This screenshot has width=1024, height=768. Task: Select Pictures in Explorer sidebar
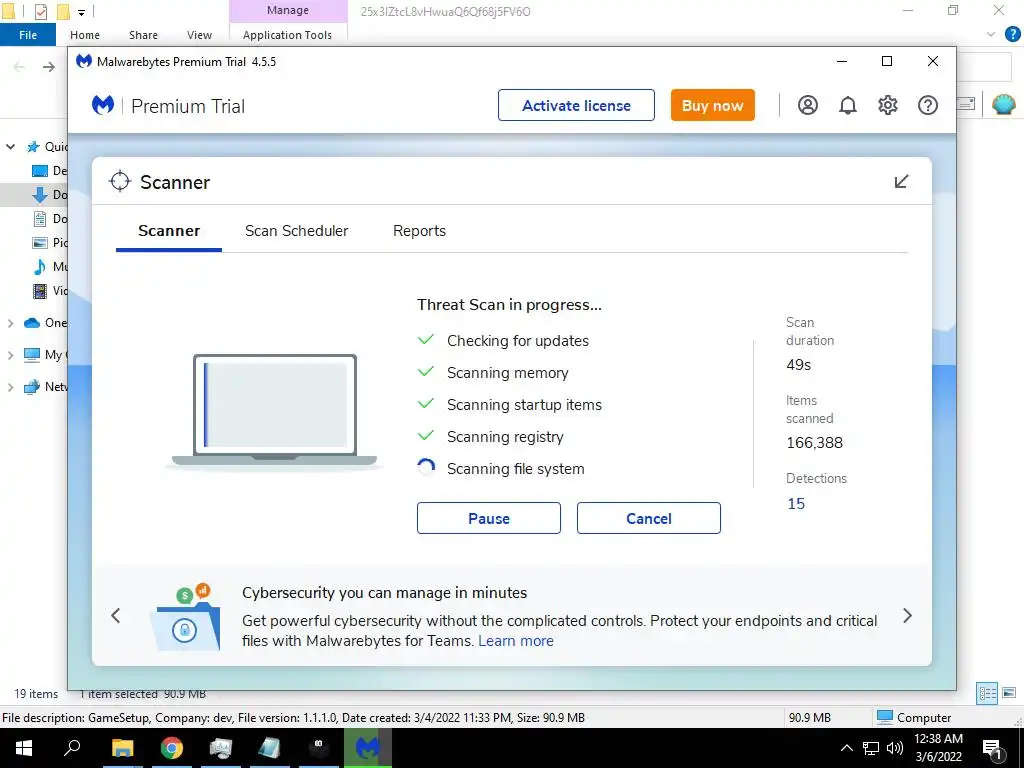(x=48, y=242)
